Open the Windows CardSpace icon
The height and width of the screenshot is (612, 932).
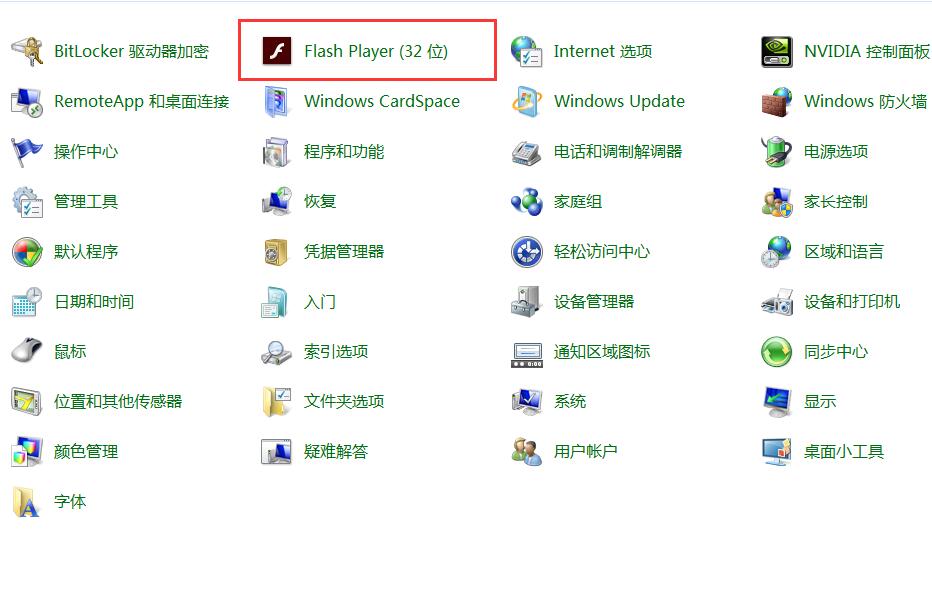pyautogui.click(x=277, y=102)
